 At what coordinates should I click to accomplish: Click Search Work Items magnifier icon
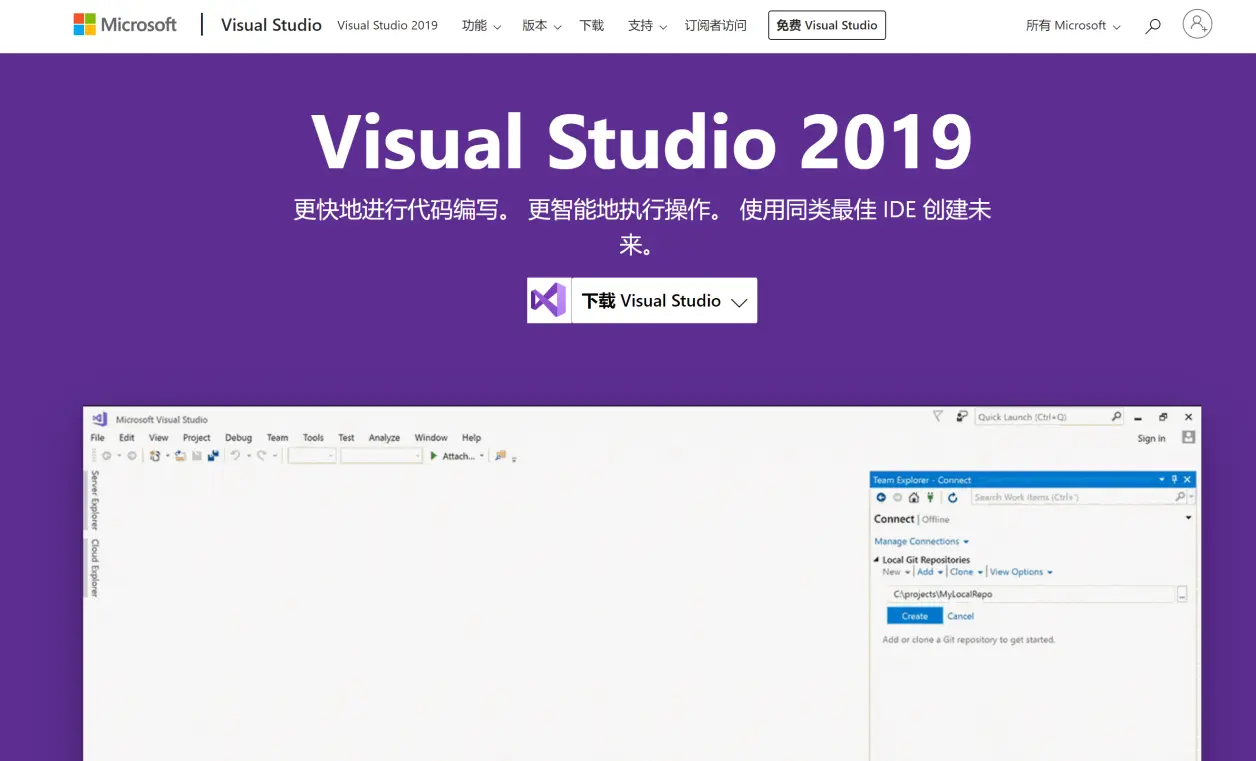(1180, 496)
